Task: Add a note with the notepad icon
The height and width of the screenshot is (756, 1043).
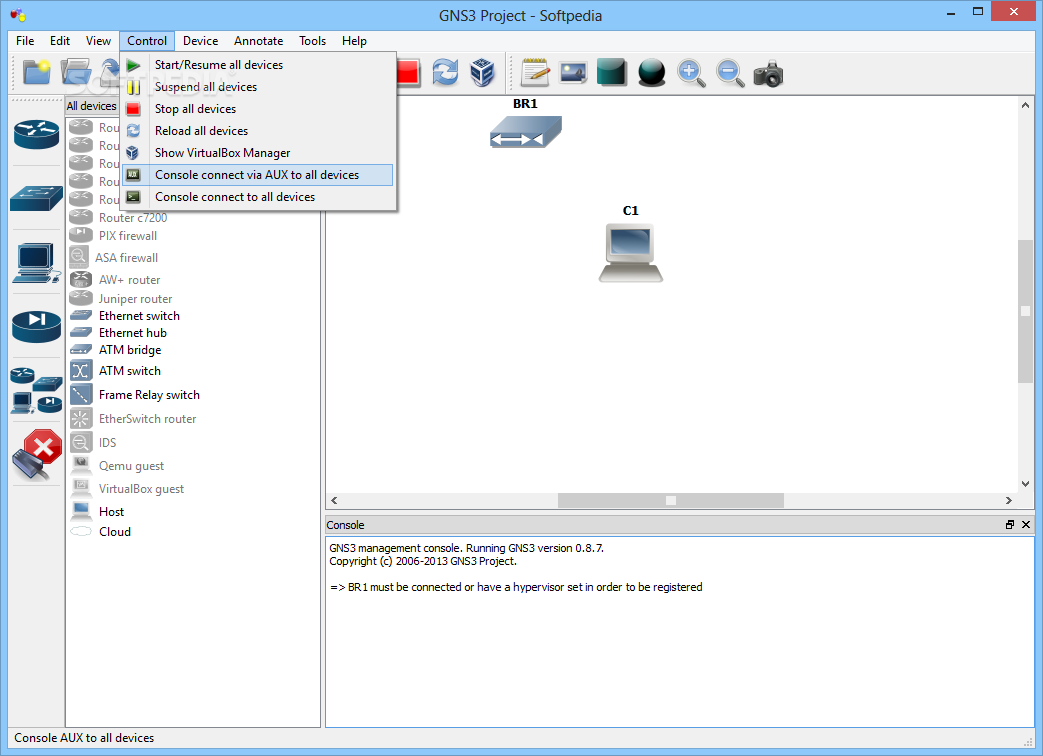Action: tap(535, 72)
